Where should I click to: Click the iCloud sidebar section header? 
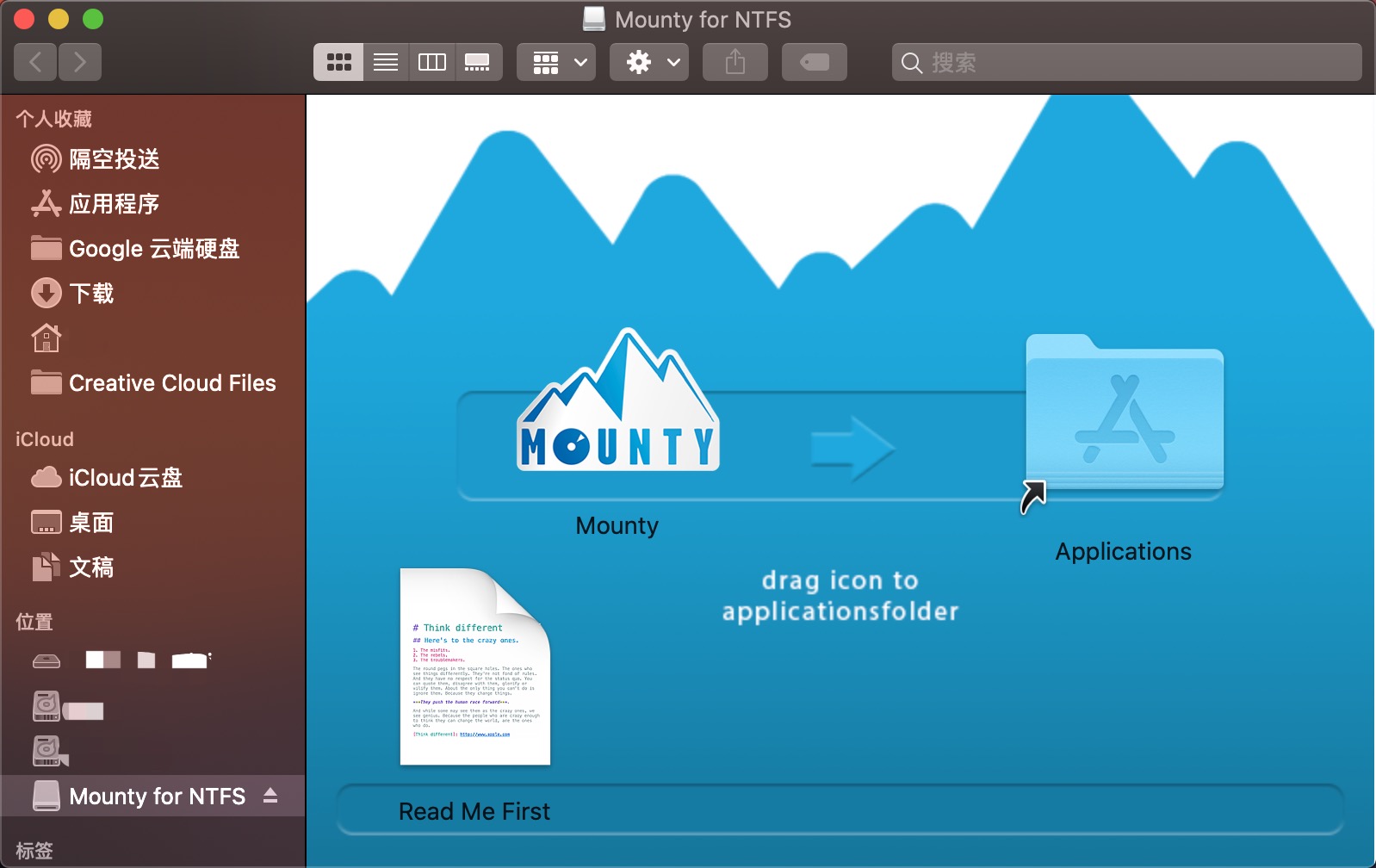45,439
